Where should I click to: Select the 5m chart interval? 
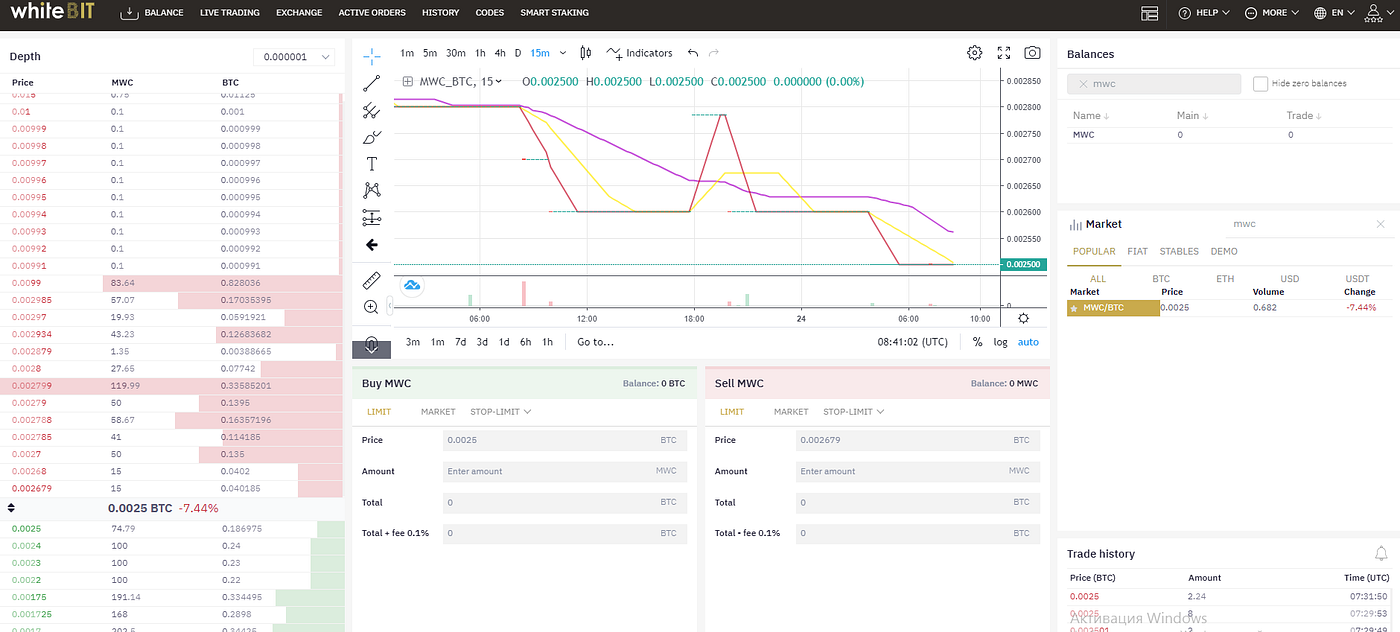[x=430, y=53]
